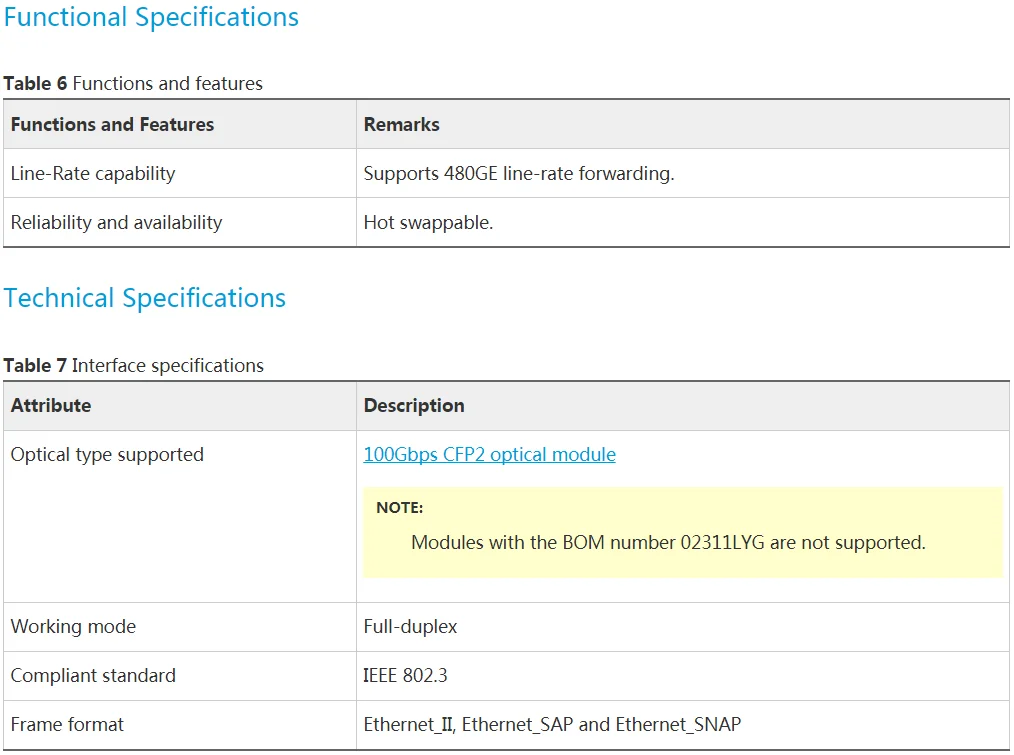Click the Full-duplex cell

pyautogui.click(x=683, y=627)
